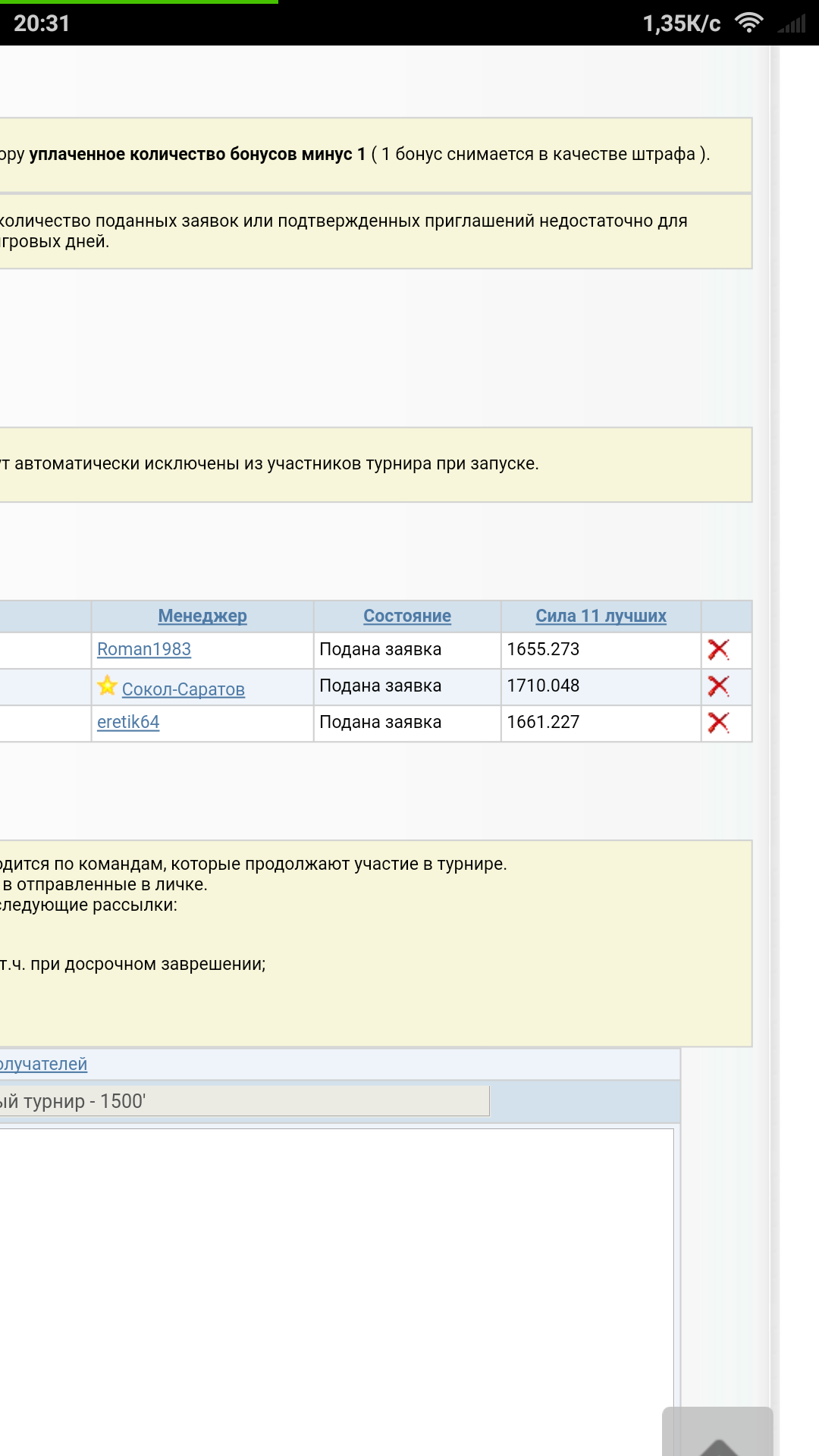The height and width of the screenshot is (1456, 819).
Task: Delete eretik64's entry using red cross
Action: 718,723
